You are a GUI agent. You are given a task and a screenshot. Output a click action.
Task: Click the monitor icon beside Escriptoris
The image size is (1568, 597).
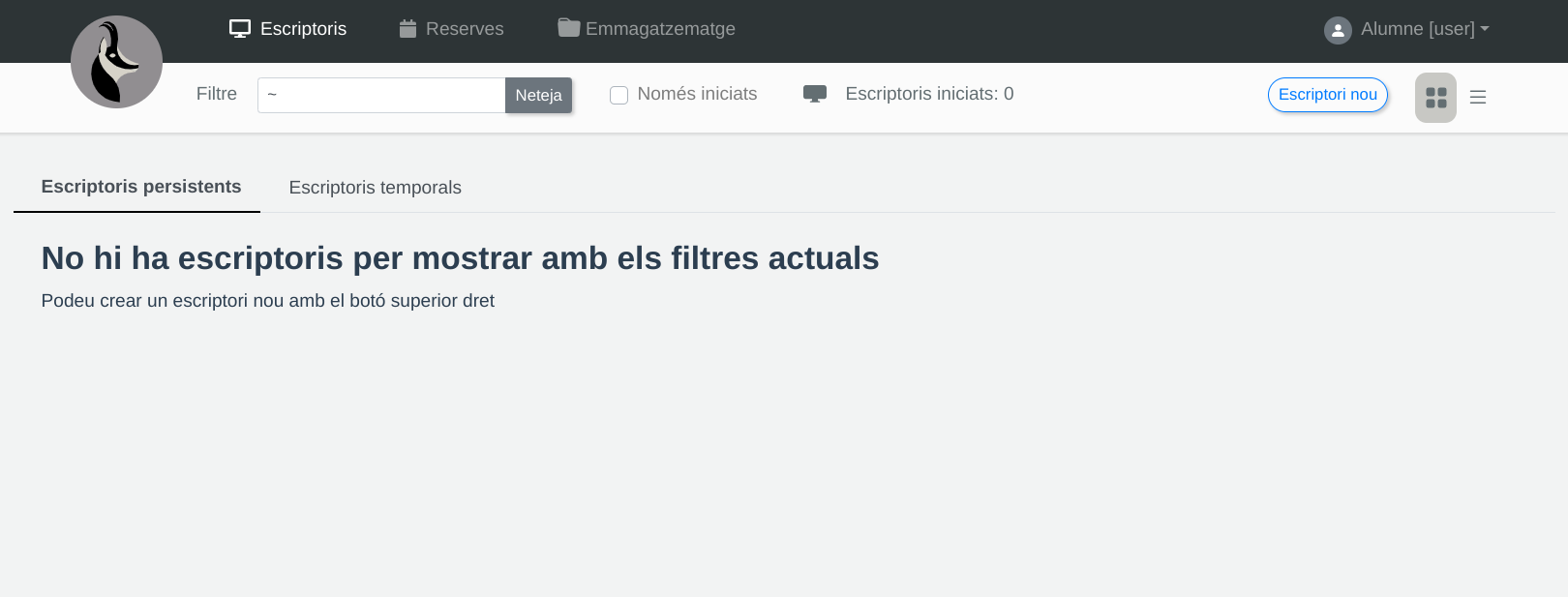tap(240, 29)
